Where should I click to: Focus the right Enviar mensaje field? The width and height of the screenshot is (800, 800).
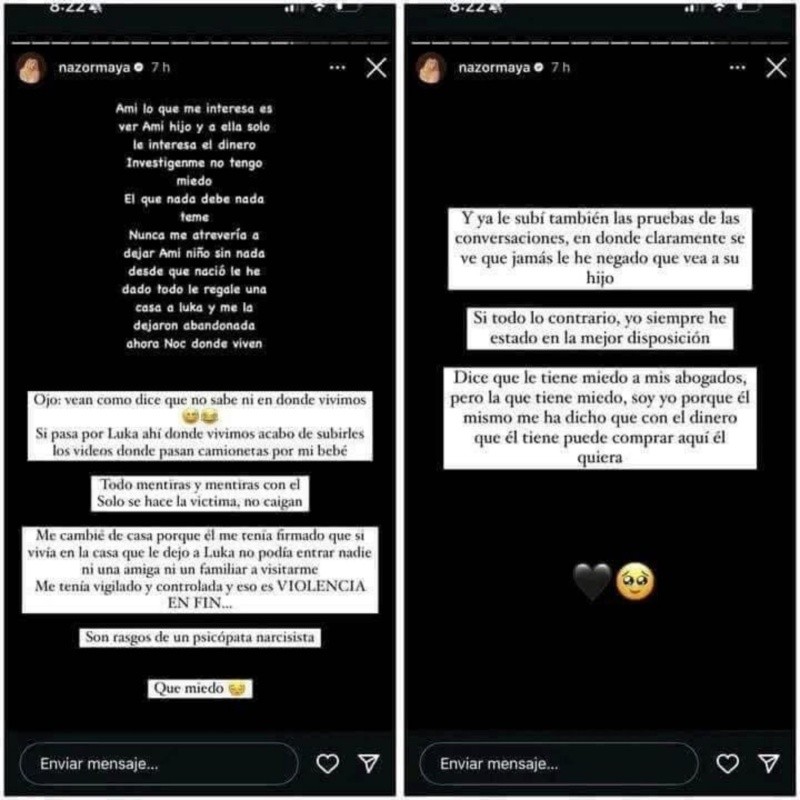pyautogui.click(x=559, y=764)
